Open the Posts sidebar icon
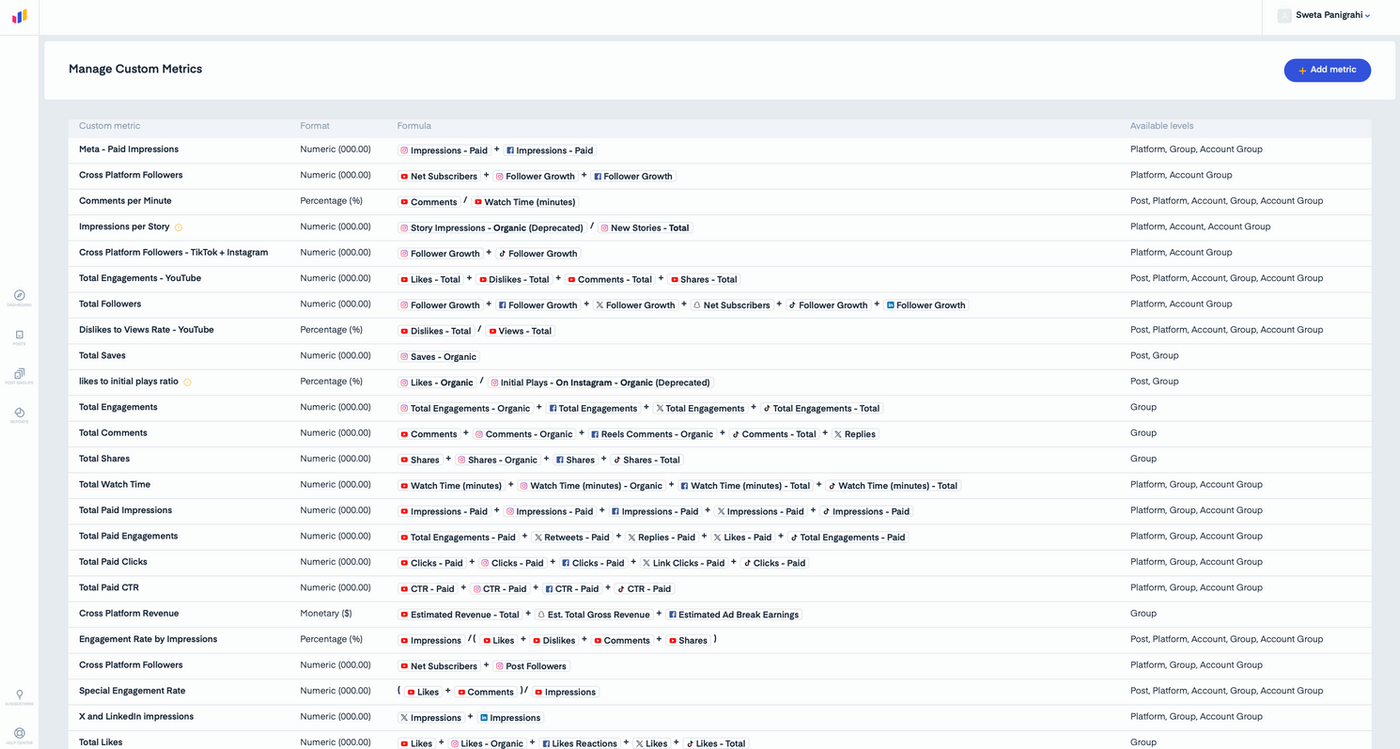This screenshot has height=749, width=1400. [x=19, y=337]
